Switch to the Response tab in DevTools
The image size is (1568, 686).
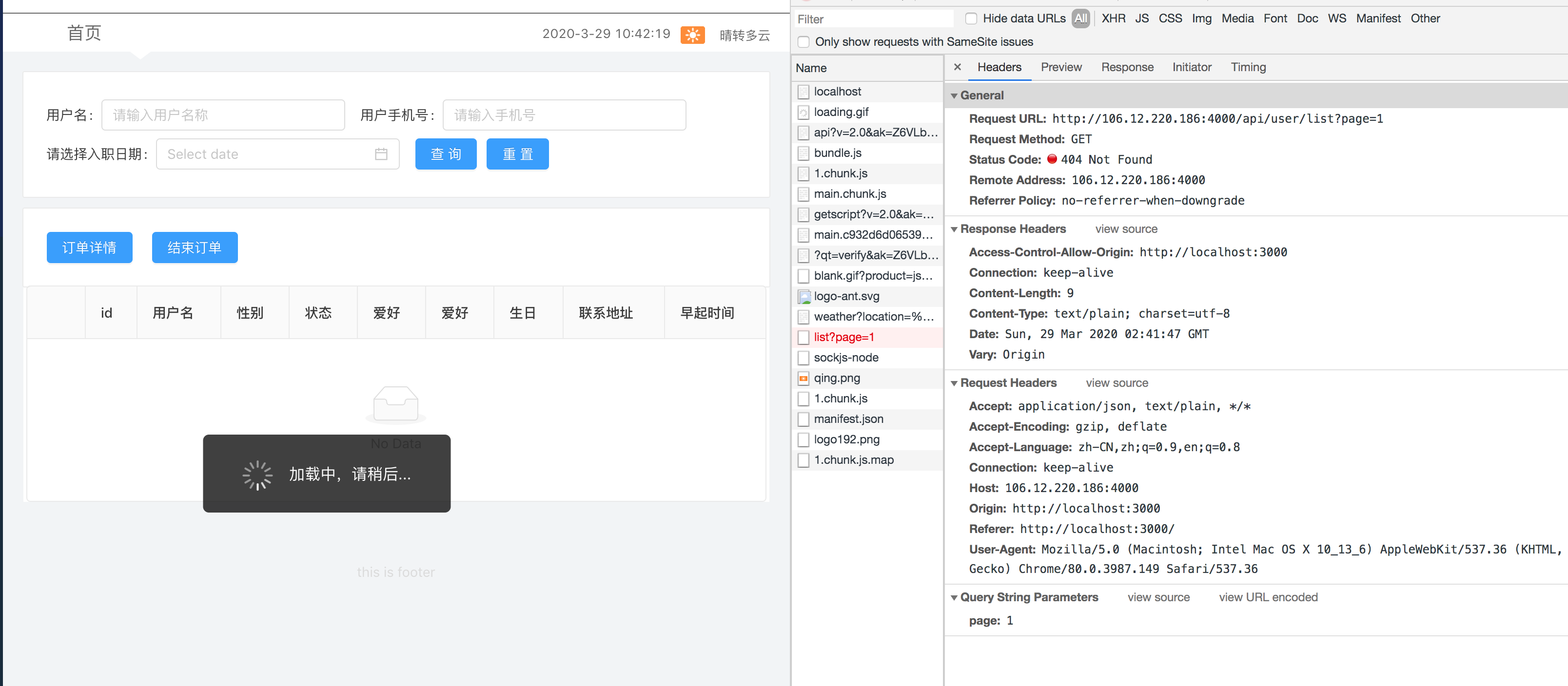pos(1127,67)
